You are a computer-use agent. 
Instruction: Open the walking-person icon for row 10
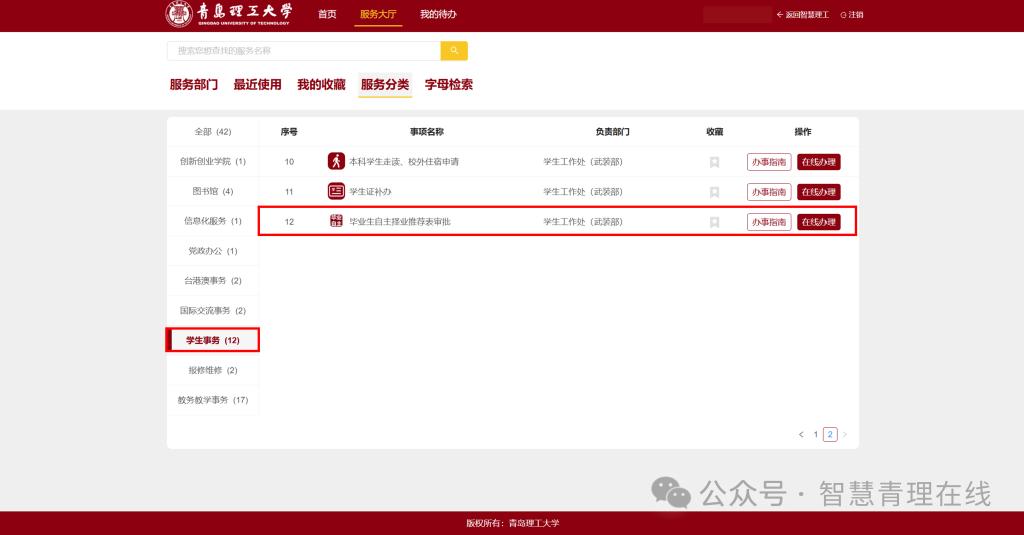pyautogui.click(x=336, y=161)
